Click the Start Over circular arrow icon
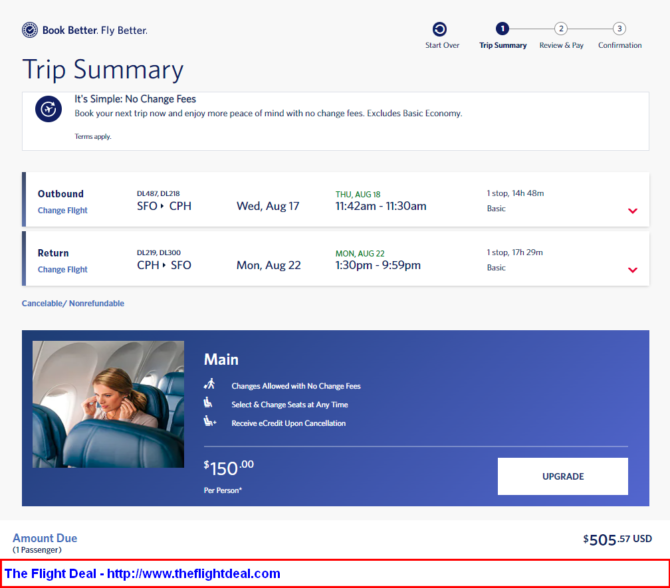Image resolution: width=670 pixels, height=588 pixels. tap(440, 29)
